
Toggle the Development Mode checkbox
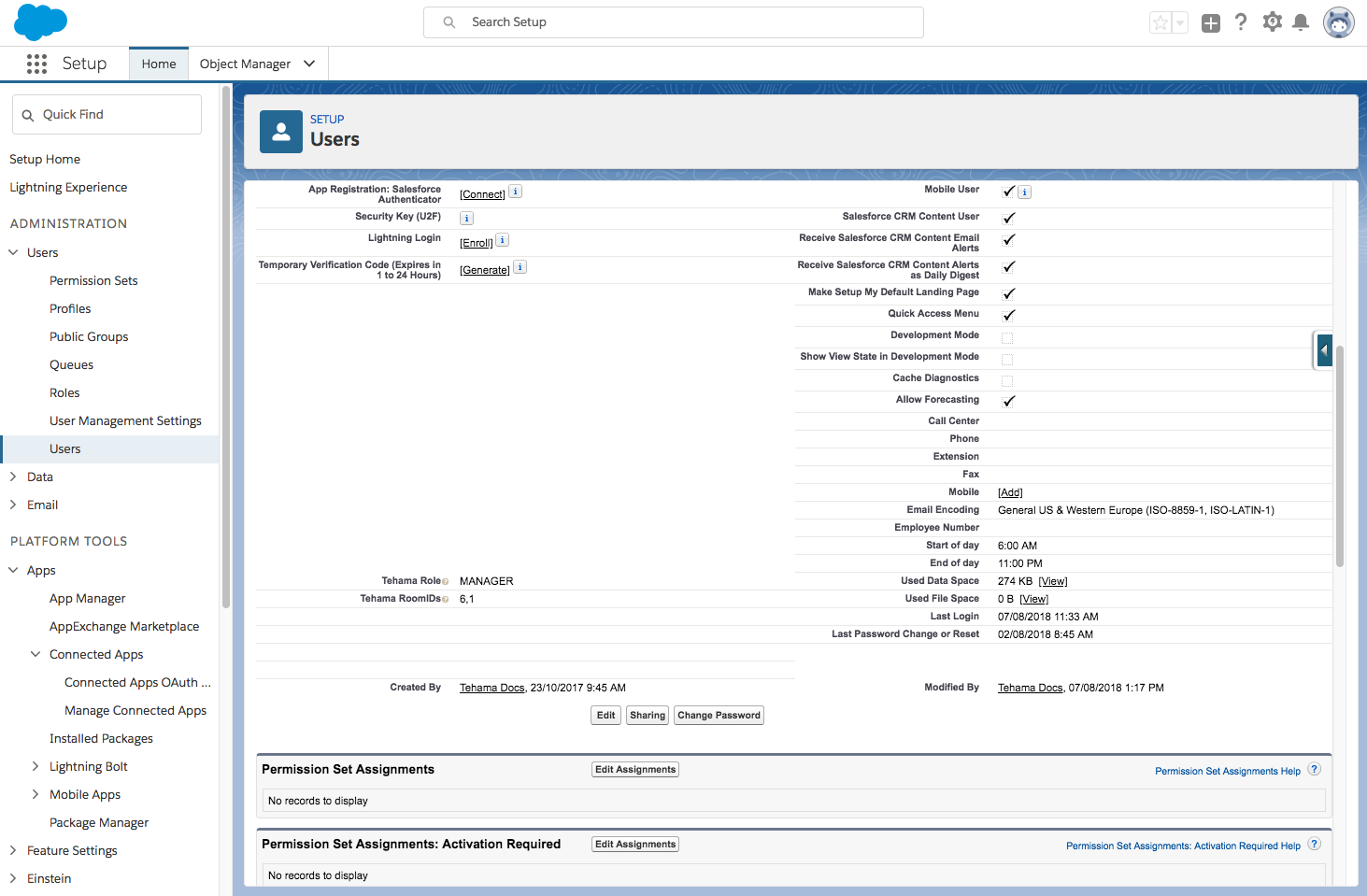(1007, 337)
